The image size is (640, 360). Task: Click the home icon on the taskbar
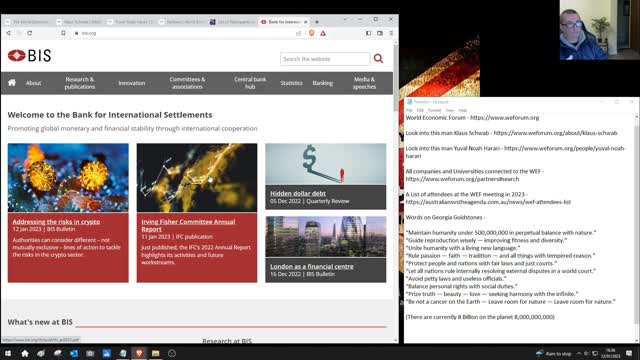click(x=25, y=353)
